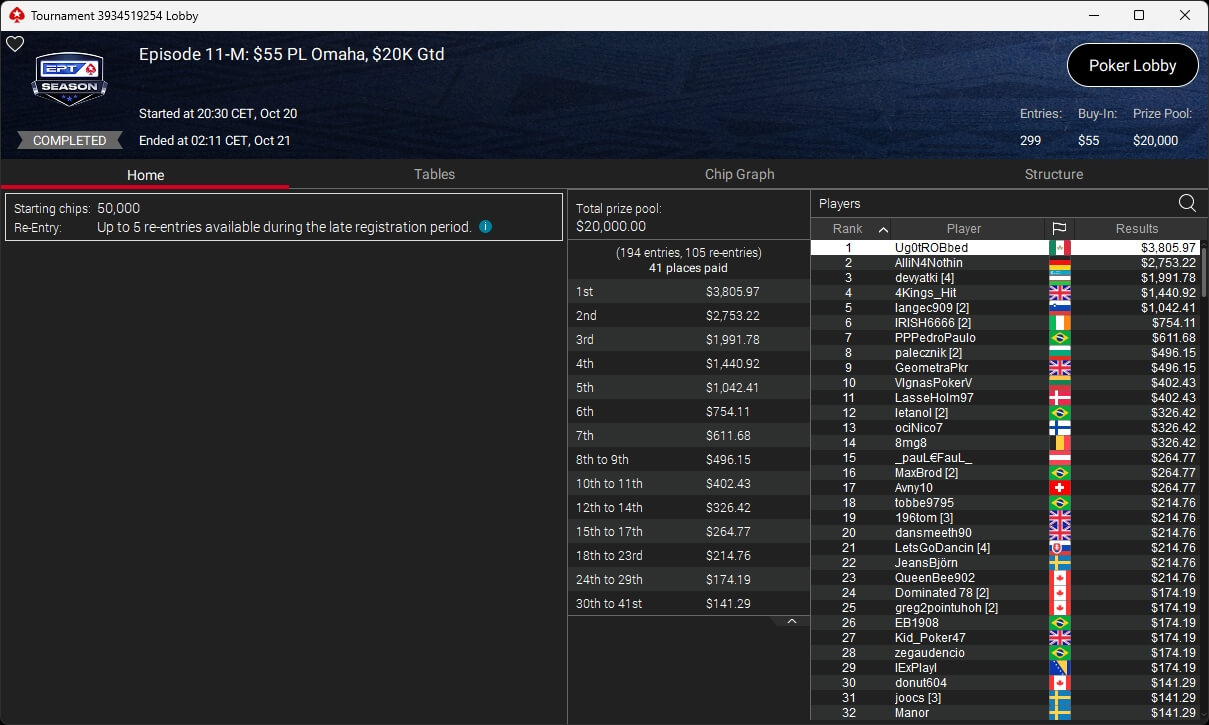The height and width of the screenshot is (725, 1209).
Task: Go to the Home tab
Action: 145,175
